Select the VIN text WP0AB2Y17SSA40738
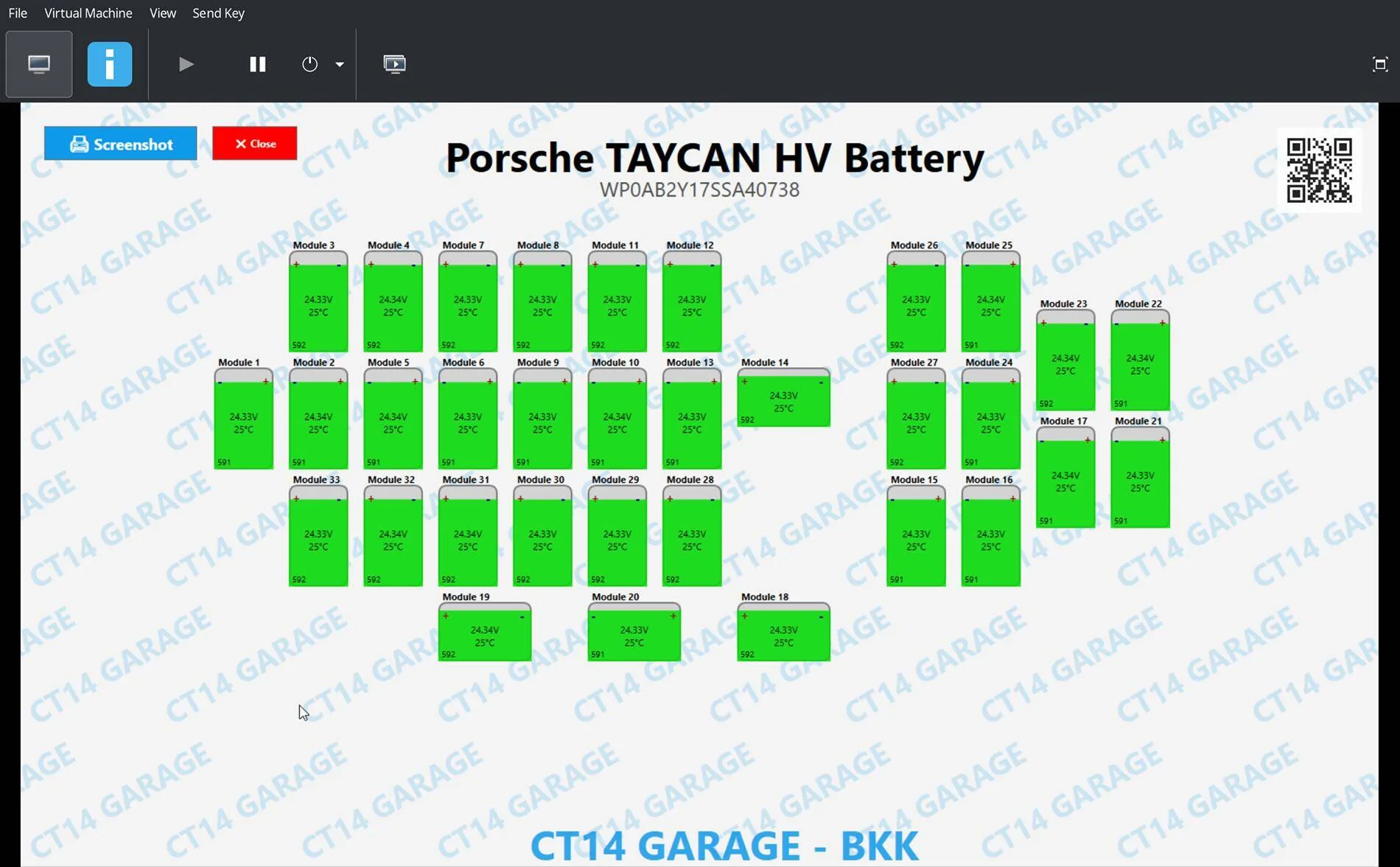Screen dimensions: 1400x867 point(699,190)
